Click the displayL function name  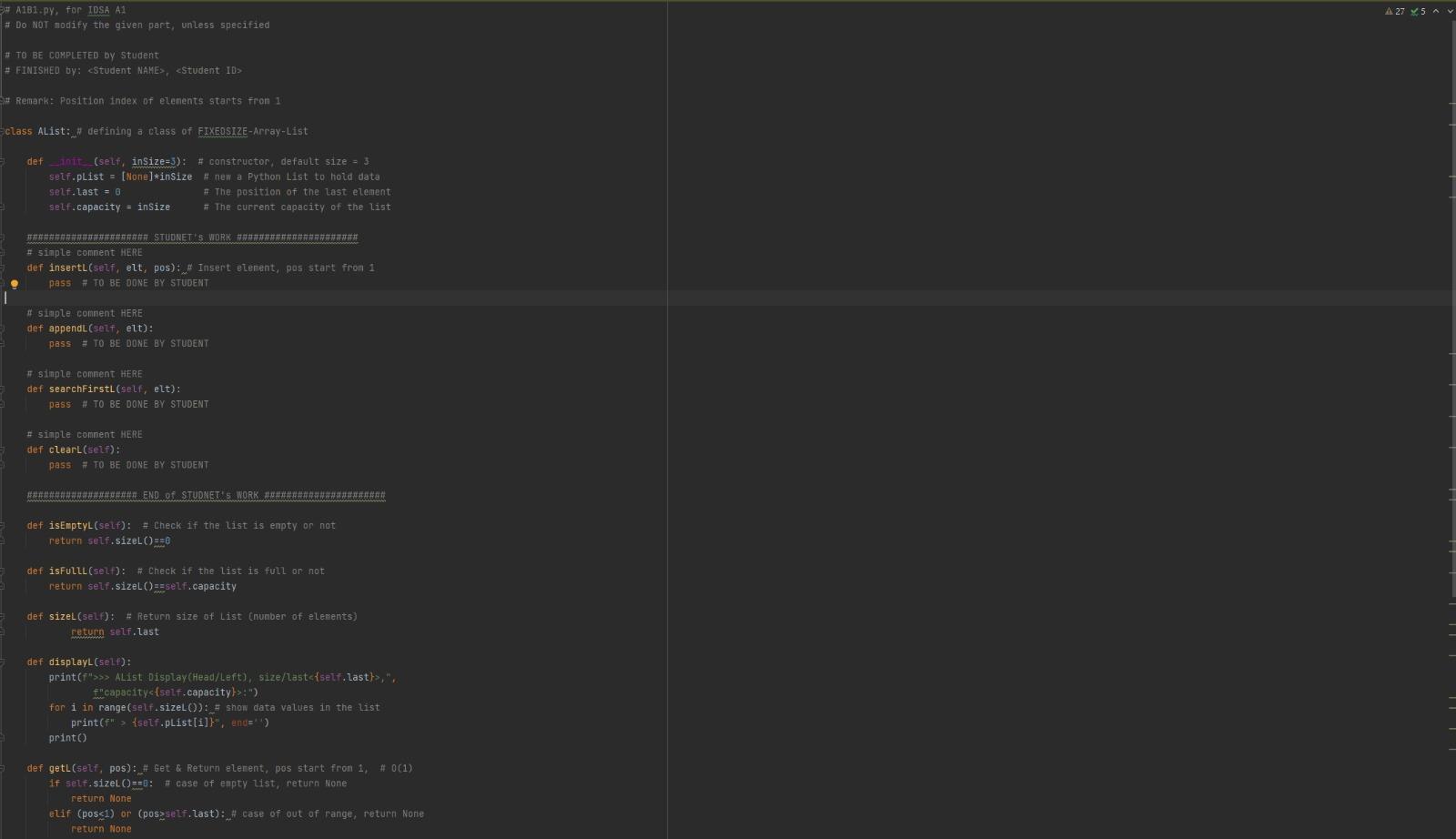click(71, 662)
